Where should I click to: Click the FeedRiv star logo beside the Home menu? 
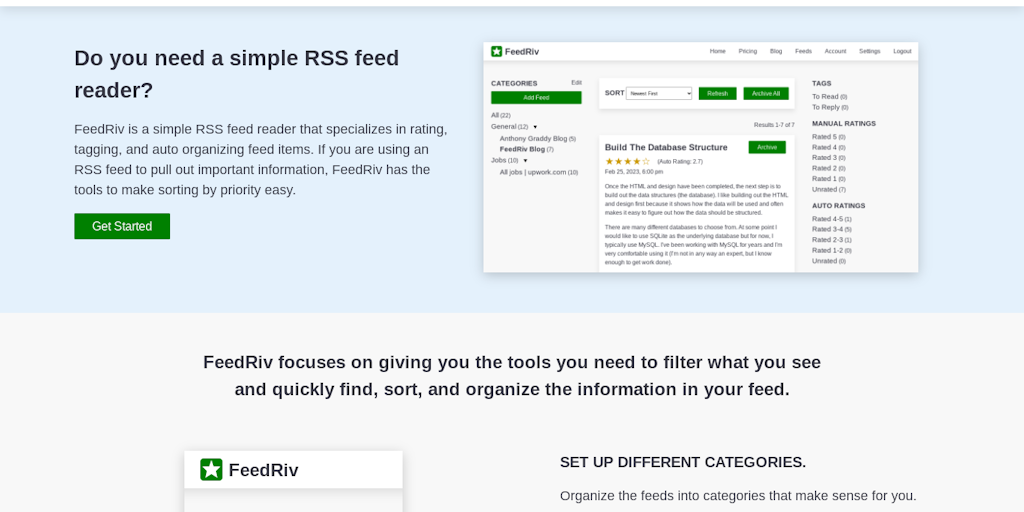click(x=496, y=51)
